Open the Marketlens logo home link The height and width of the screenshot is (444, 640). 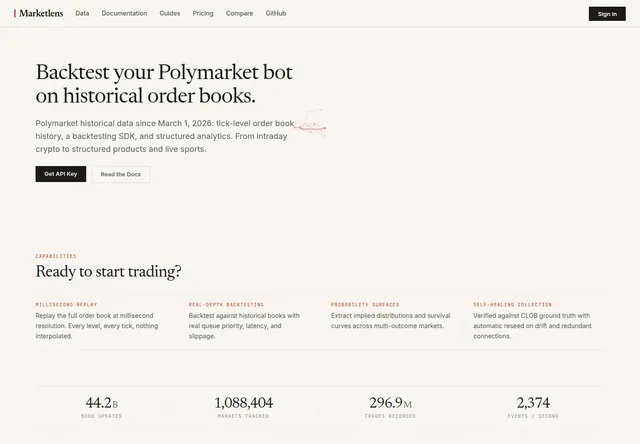(39, 13)
